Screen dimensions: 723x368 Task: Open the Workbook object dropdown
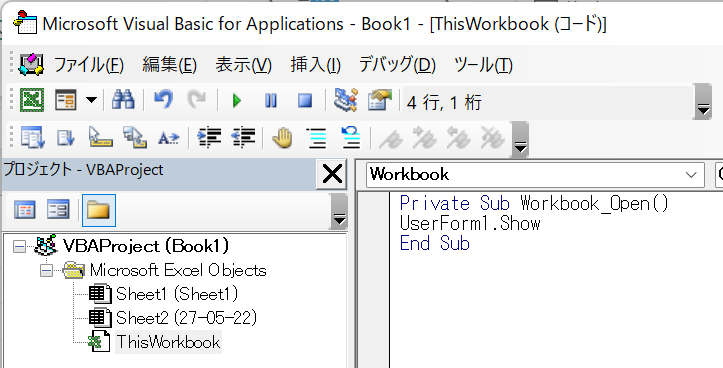[x=691, y=175]
